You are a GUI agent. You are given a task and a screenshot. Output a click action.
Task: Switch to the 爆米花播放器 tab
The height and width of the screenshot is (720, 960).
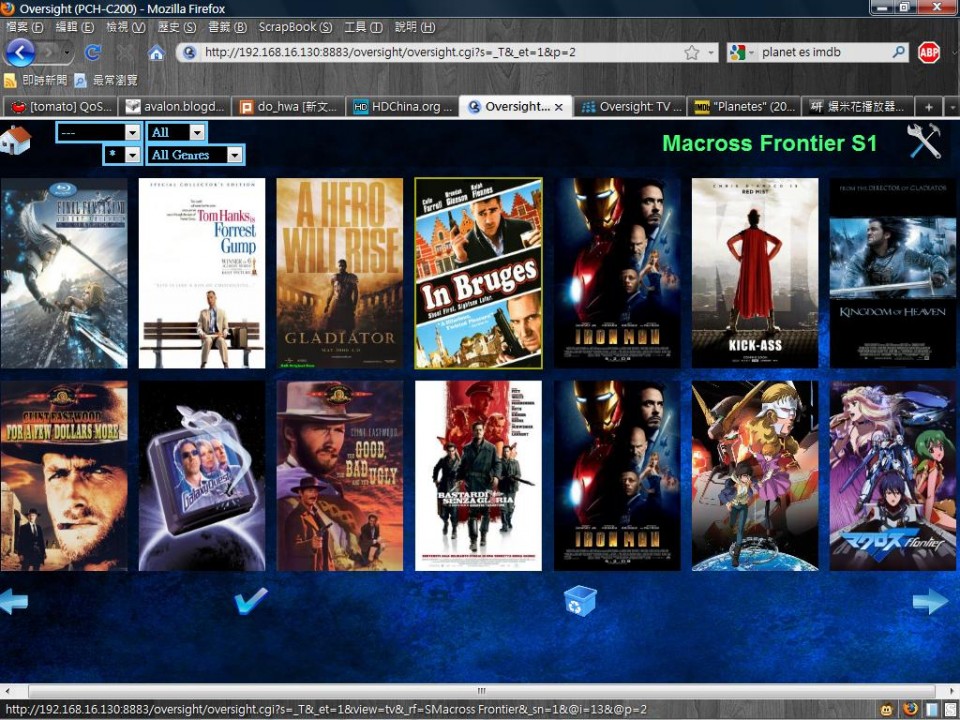point(858,107)
